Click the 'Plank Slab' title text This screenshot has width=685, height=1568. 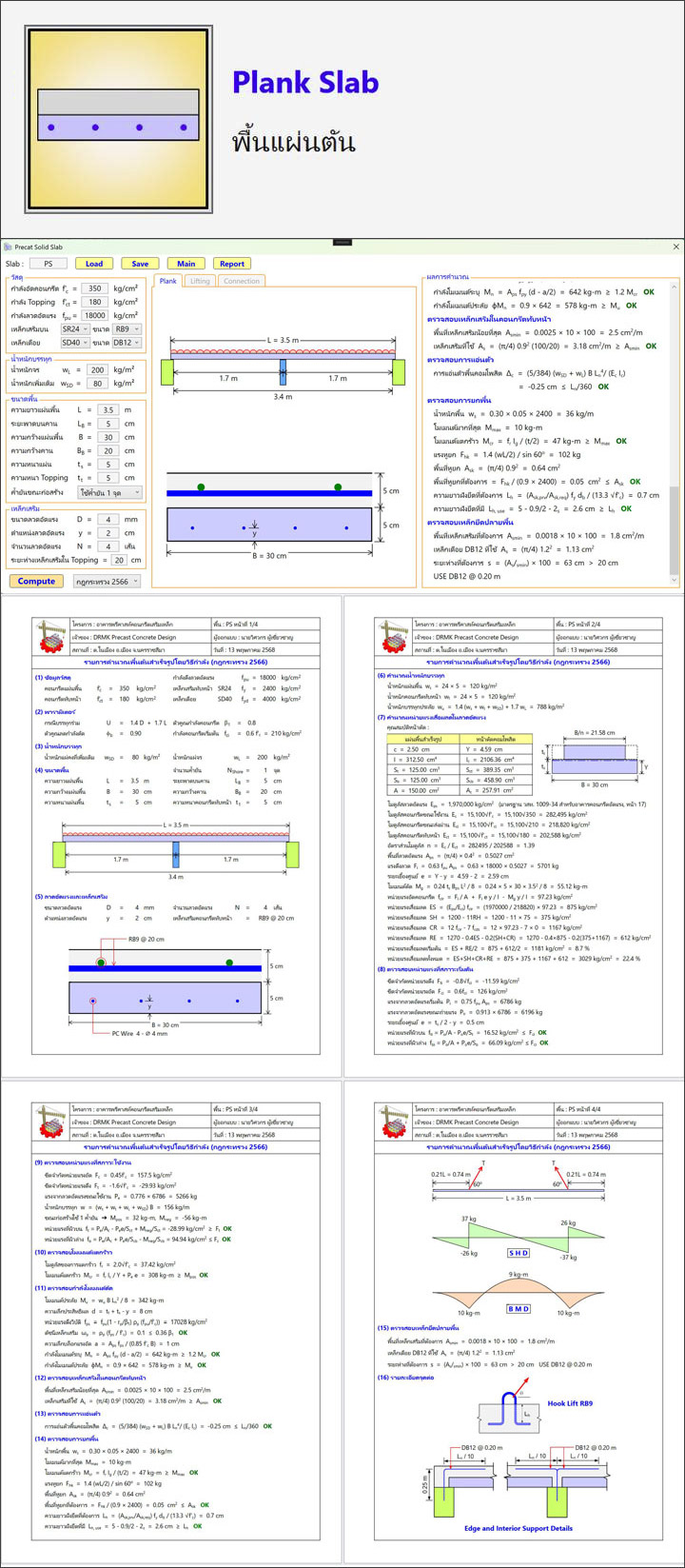(305, 82)
